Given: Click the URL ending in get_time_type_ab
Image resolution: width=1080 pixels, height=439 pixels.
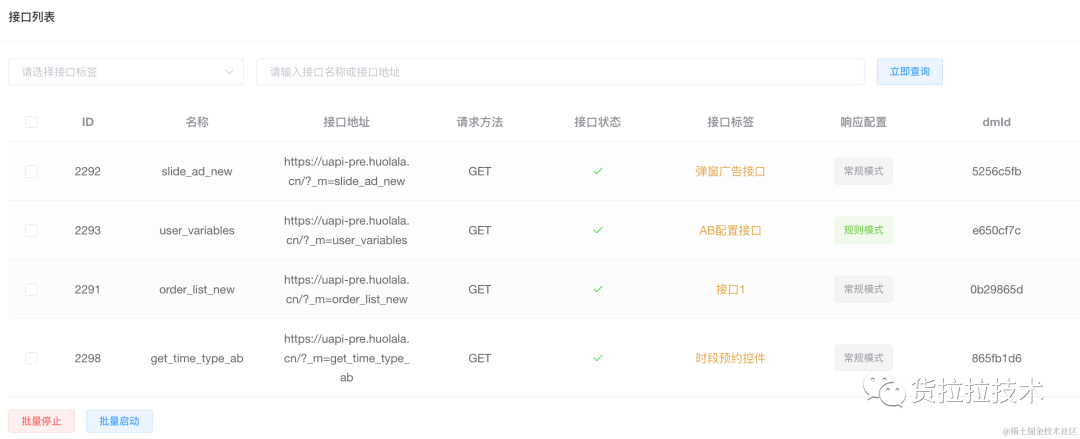Looking at the screenshot, I should tap(346, 358).
